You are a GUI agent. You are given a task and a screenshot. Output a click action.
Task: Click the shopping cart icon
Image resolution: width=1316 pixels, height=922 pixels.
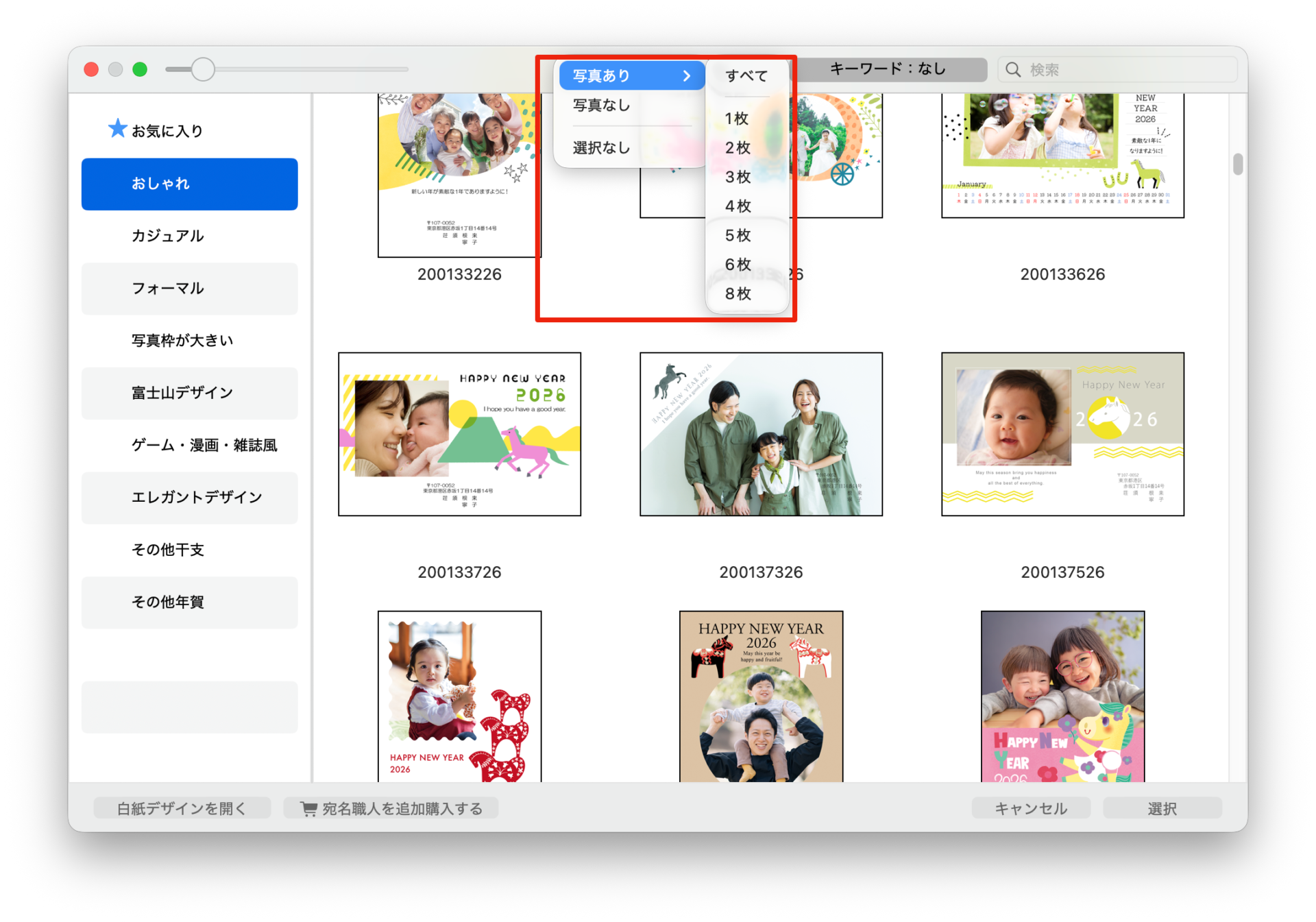[x=309, y=809]
